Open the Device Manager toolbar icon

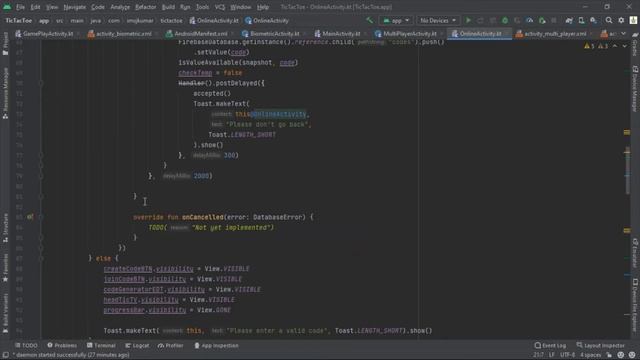tap(581, 20)
